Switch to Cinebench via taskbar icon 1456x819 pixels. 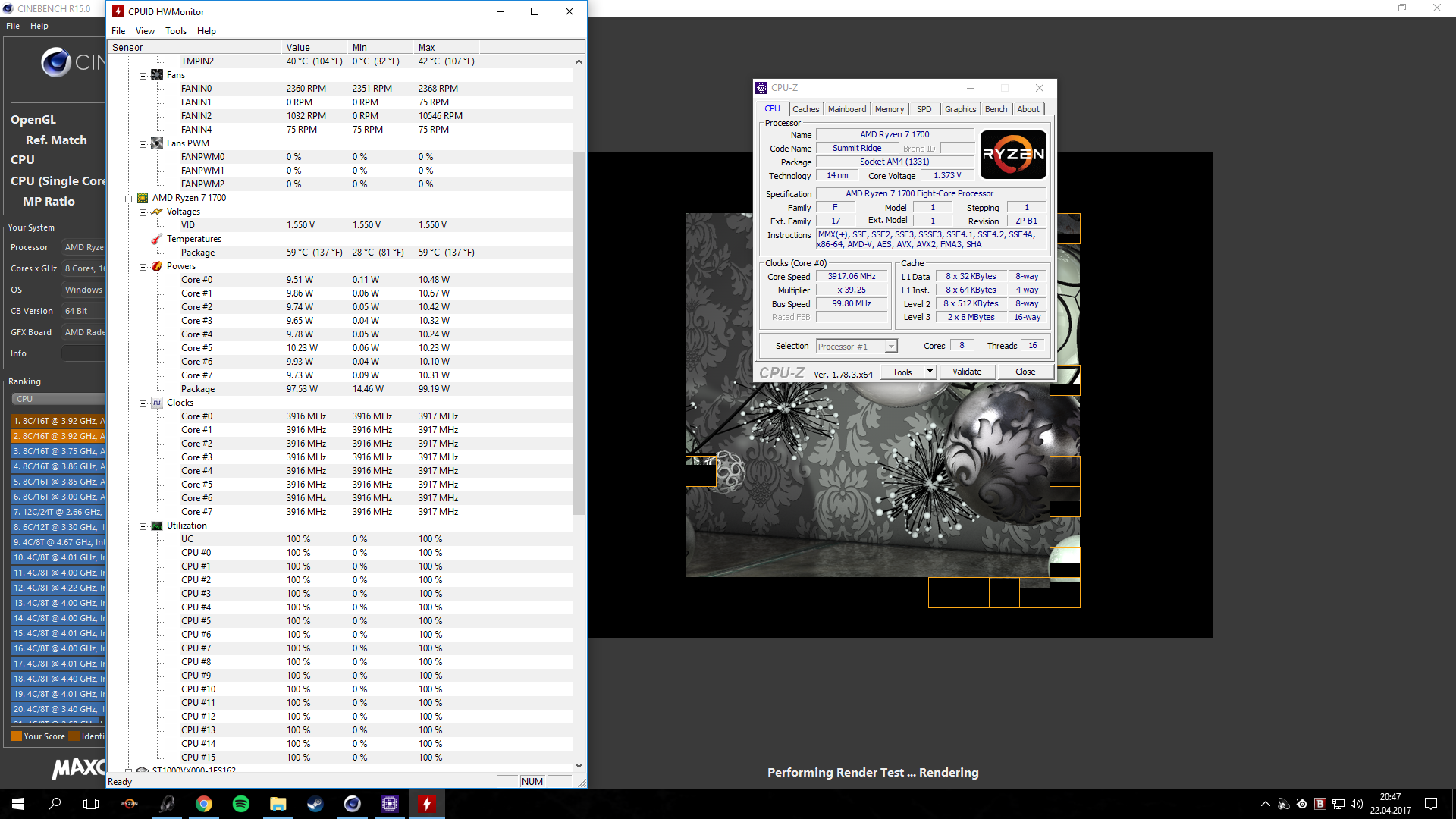click(352, 804)
